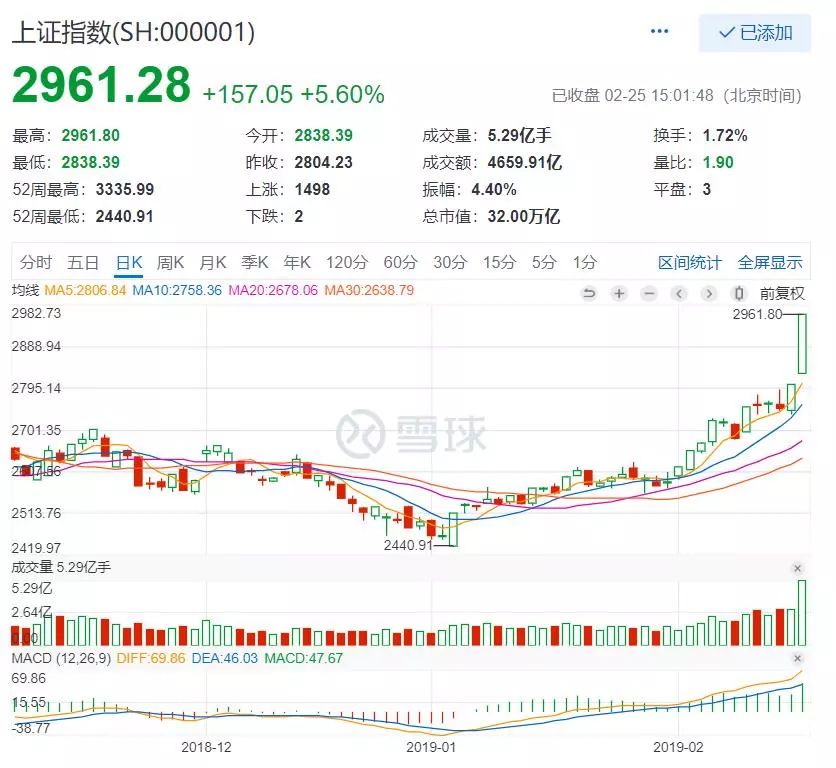The height and width of the screenshot is (768, 836).
Task: Click the 2019-01 date axis label
Action: pos(431,747)
